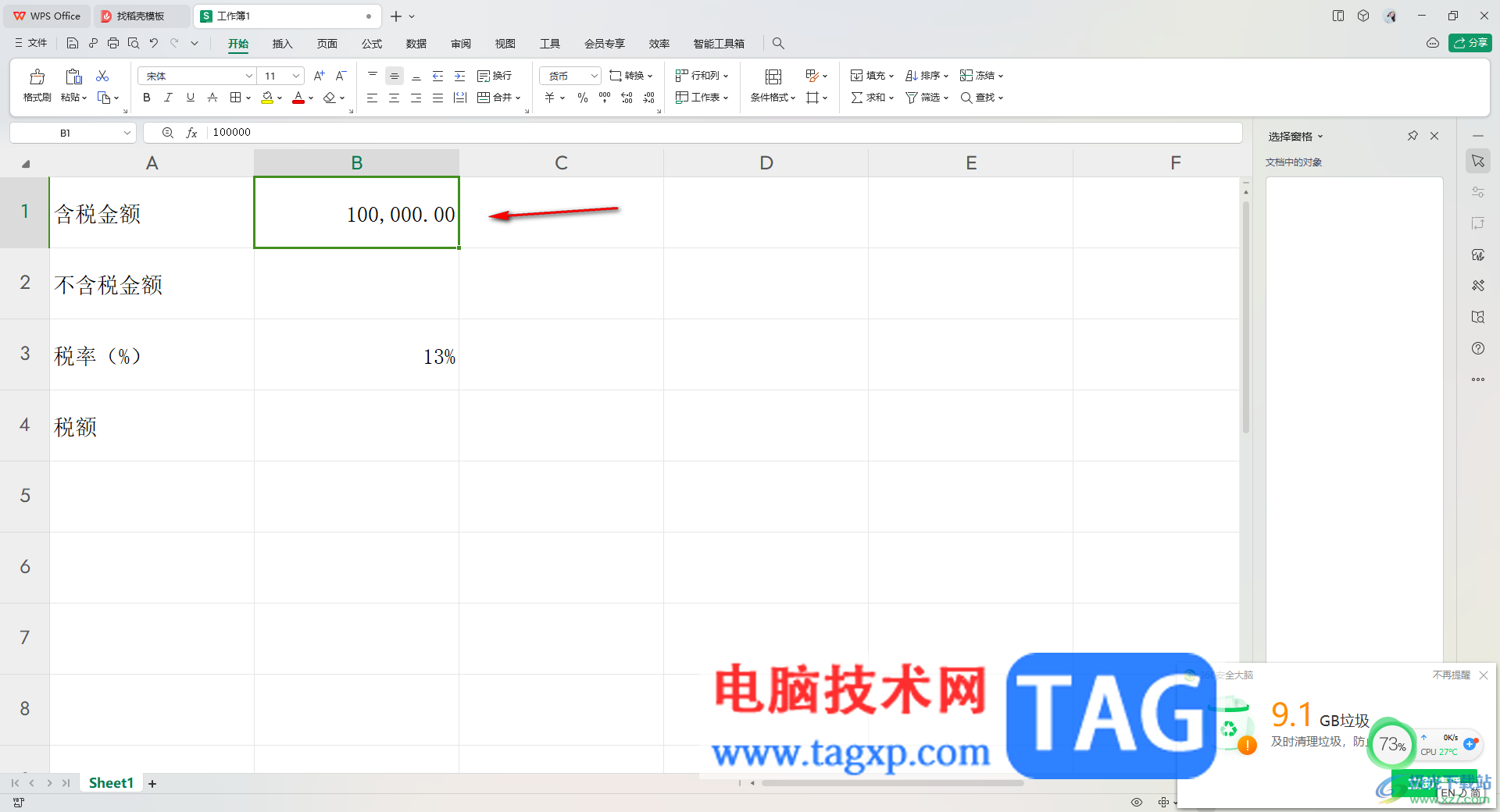Click the insert function fx icon
Viewport: 1500px width, 812px height.
[191, 133]
